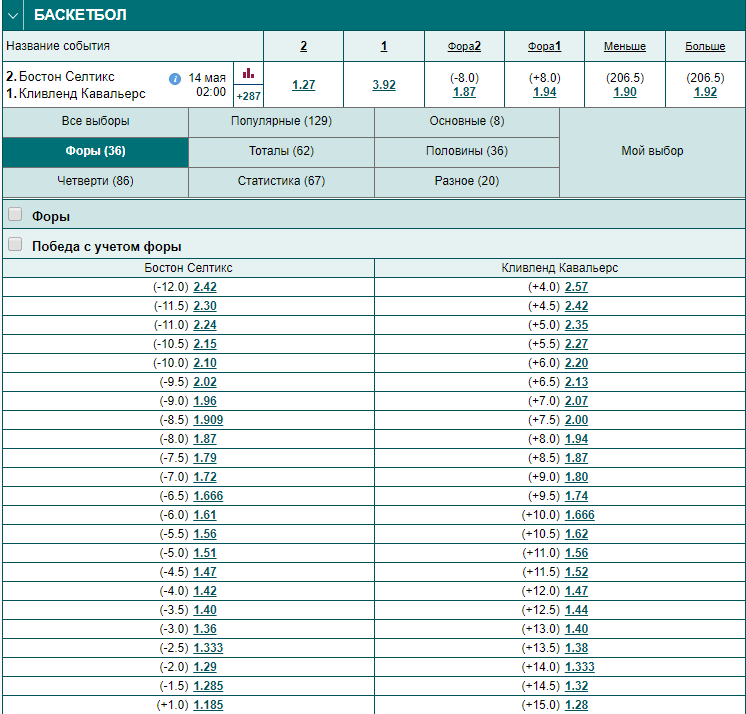Sort by column header 1
This screenshot has height=714, width=746.
pos(384,46)
